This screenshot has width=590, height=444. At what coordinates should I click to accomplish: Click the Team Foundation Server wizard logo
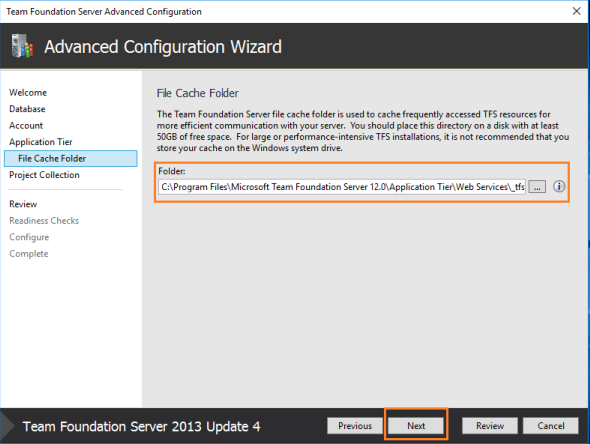tap(22, 46)
